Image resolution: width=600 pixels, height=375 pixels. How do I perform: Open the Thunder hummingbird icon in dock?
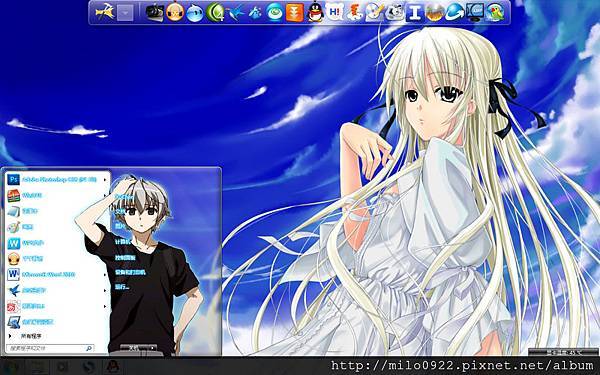235,13
